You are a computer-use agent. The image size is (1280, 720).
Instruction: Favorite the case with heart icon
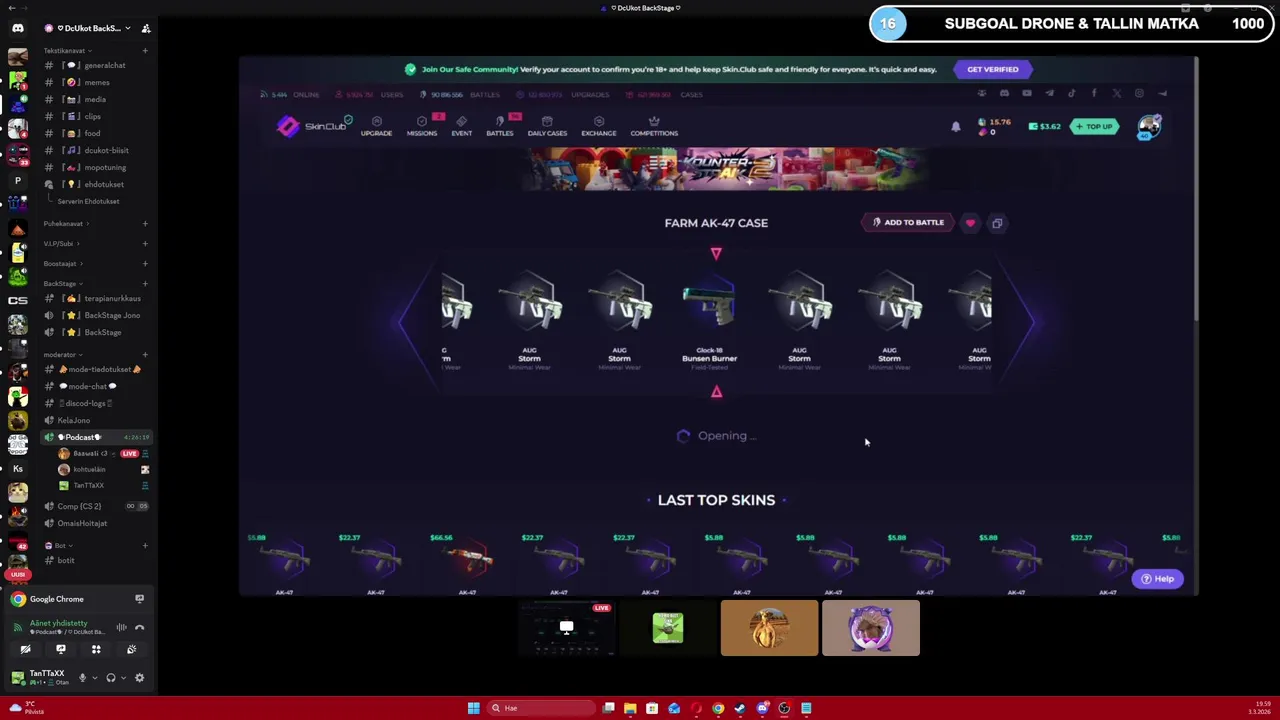pyautogui.click(x=970, y=223)
